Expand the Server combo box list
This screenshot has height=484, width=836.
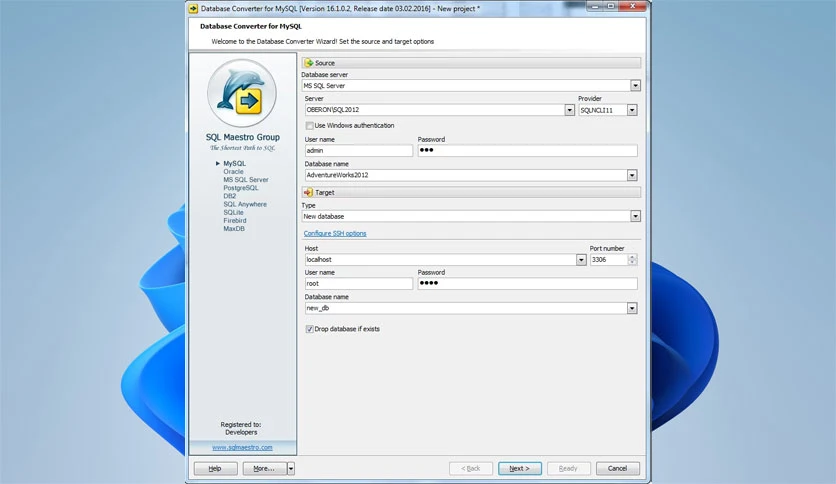[569, 110]
